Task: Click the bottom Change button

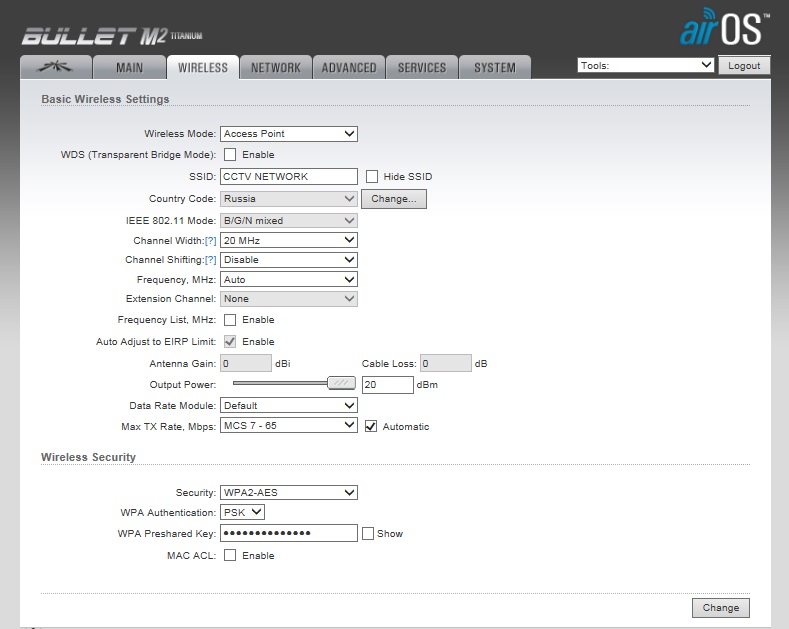Action: click(x=721, y=608)
